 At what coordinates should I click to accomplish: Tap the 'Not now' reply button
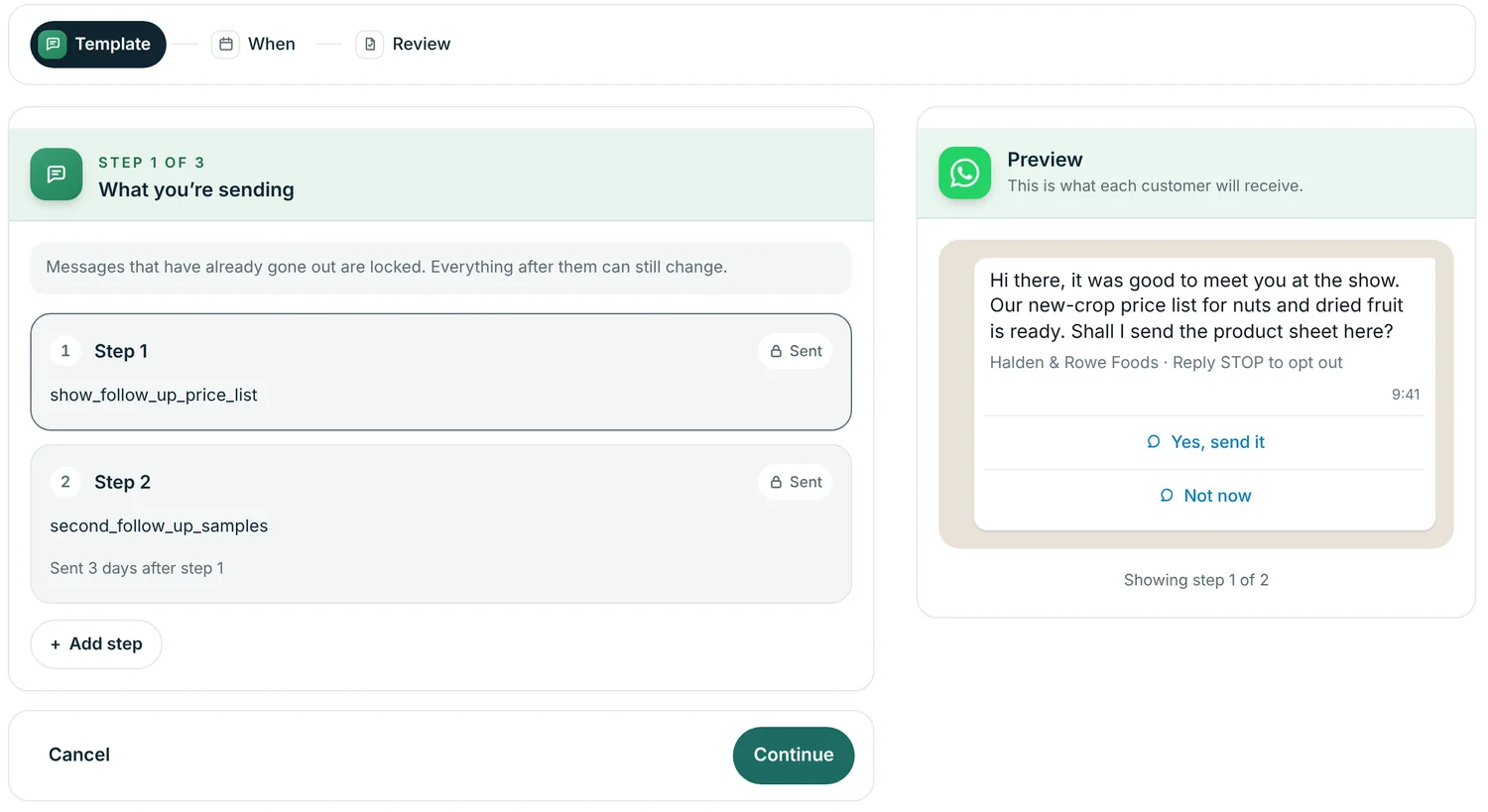tap(1205, 496)
